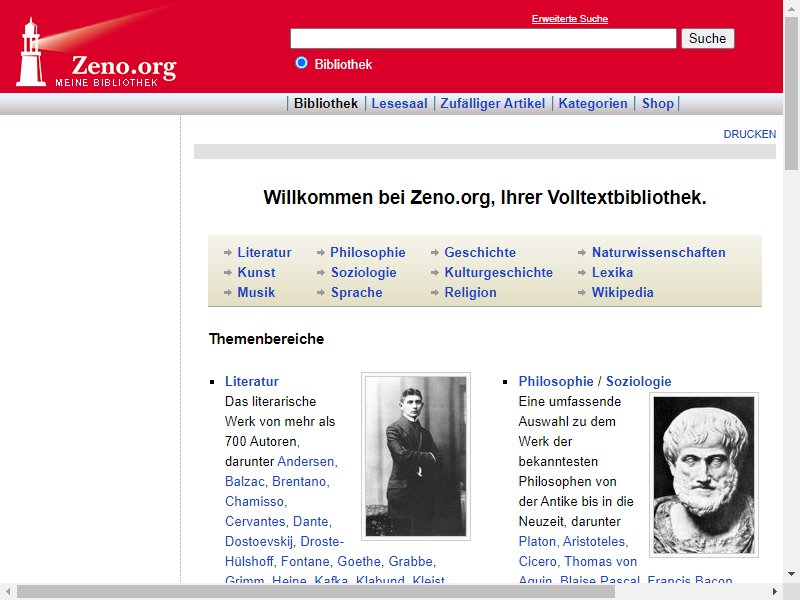Open Soziologie in the category box
Viewport: 800px width, 600px height.
coord(364,272)
